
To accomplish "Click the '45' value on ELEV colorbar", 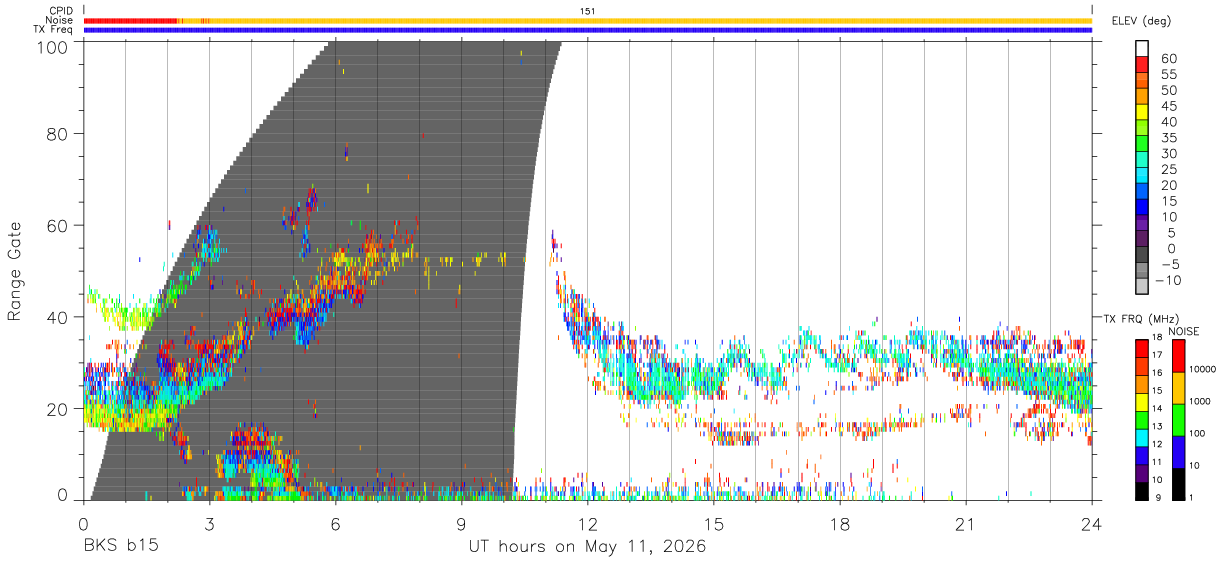I will click(x=1169, y=107).
